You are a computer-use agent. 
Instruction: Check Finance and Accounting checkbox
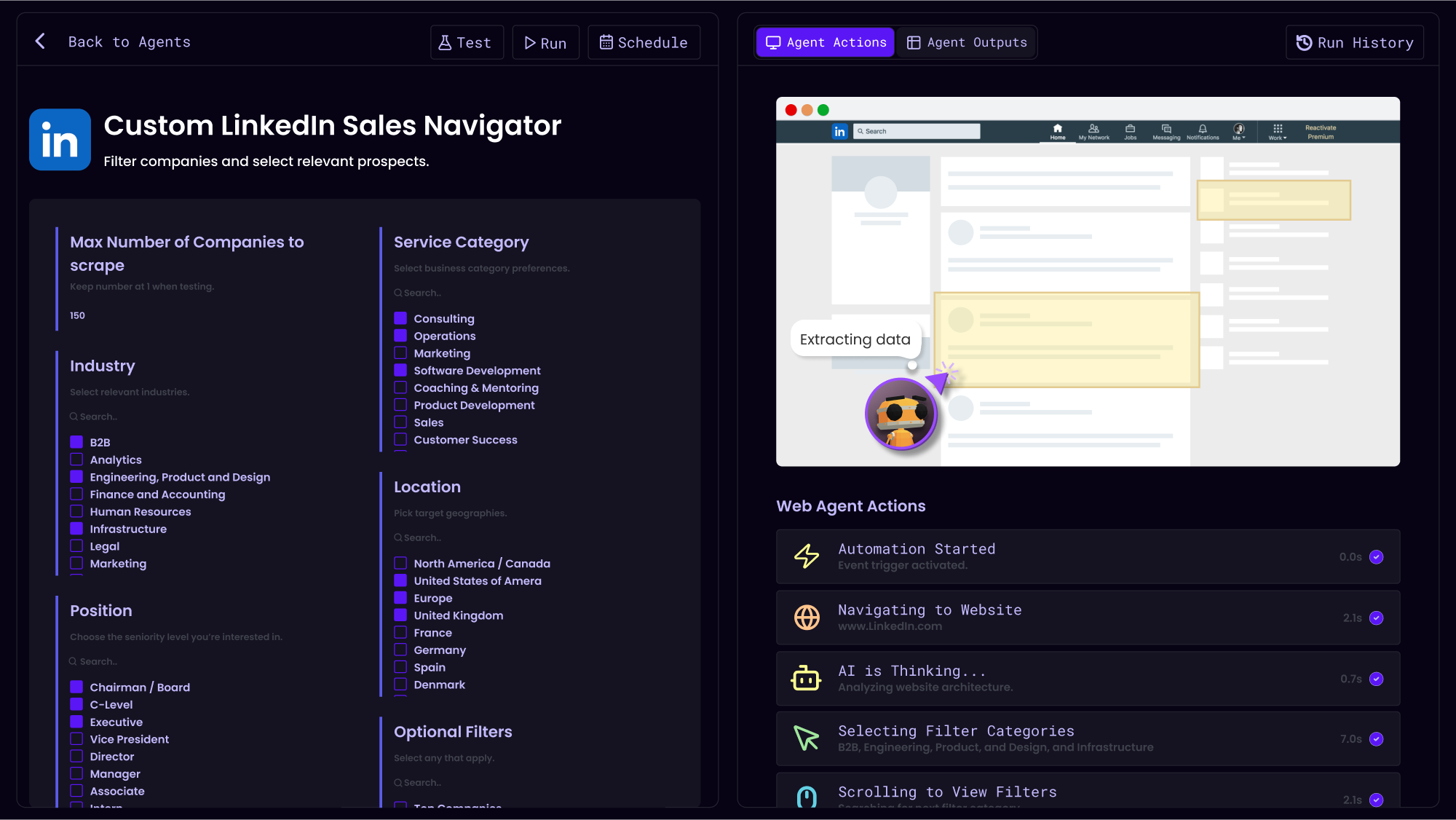pyautogui.click(x=76, y=494)
